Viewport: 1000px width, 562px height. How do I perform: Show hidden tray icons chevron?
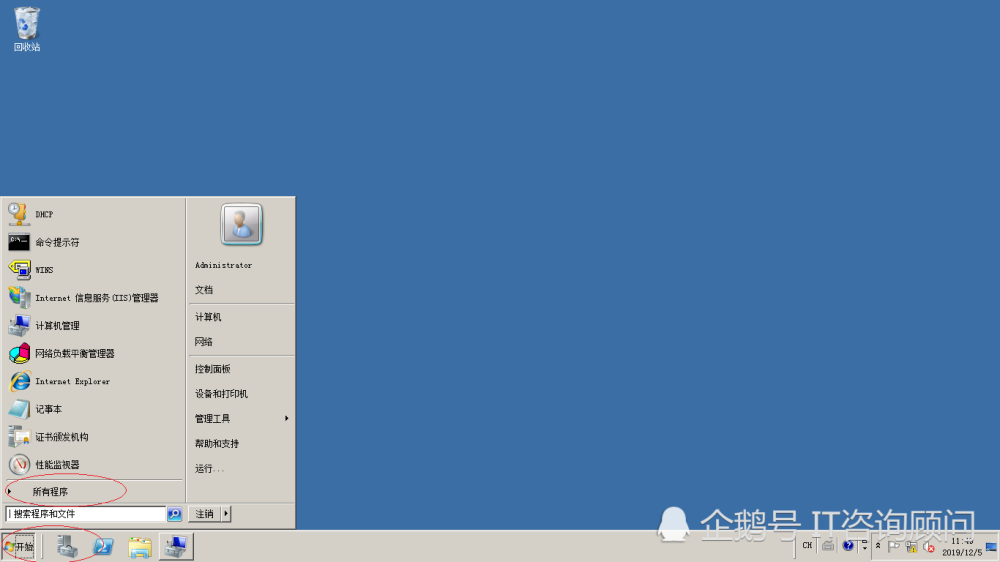tap(878, 546)
